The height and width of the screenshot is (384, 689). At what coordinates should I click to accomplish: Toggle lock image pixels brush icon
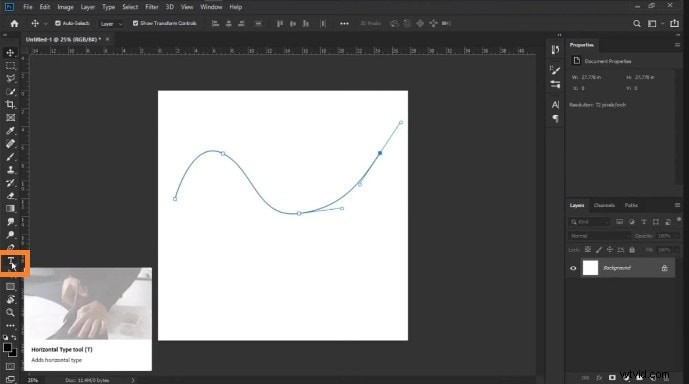coord(598,250)
